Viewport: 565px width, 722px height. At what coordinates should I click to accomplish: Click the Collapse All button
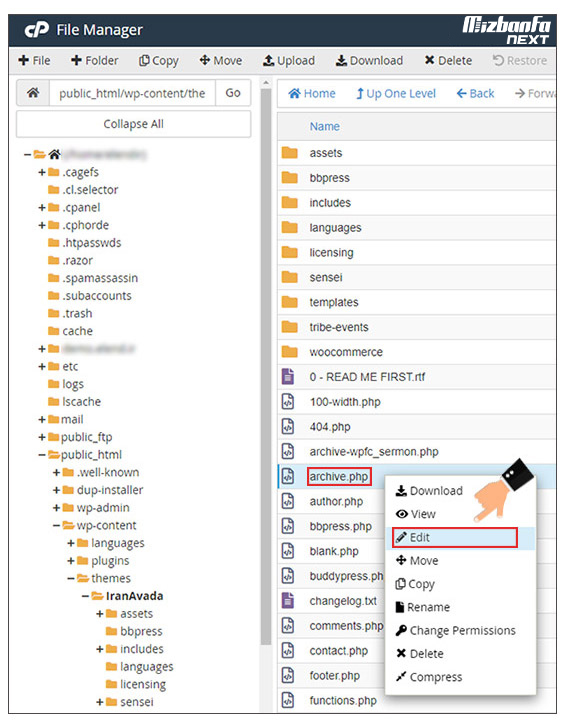tap(134, 124)
